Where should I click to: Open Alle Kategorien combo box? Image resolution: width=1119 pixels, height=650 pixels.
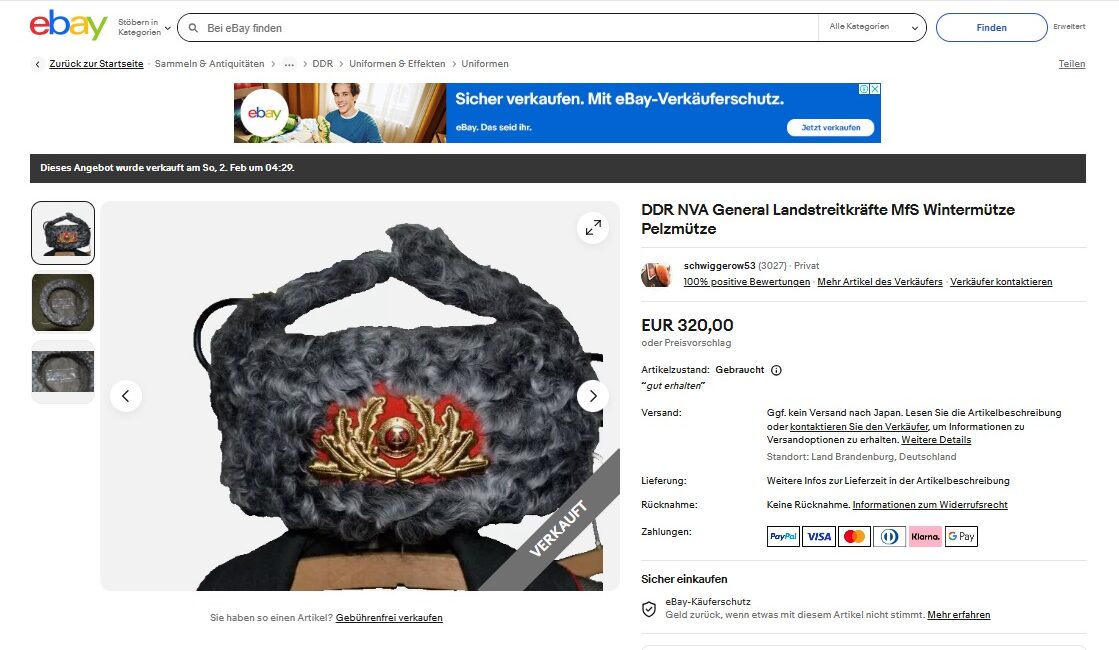[x=872, y=27]
